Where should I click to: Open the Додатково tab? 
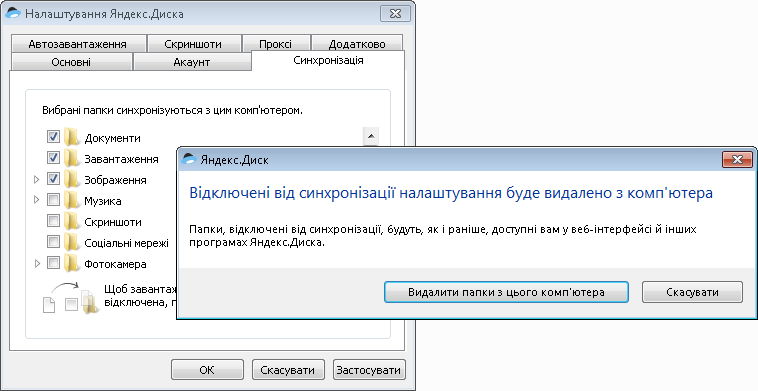click(357, 44)
